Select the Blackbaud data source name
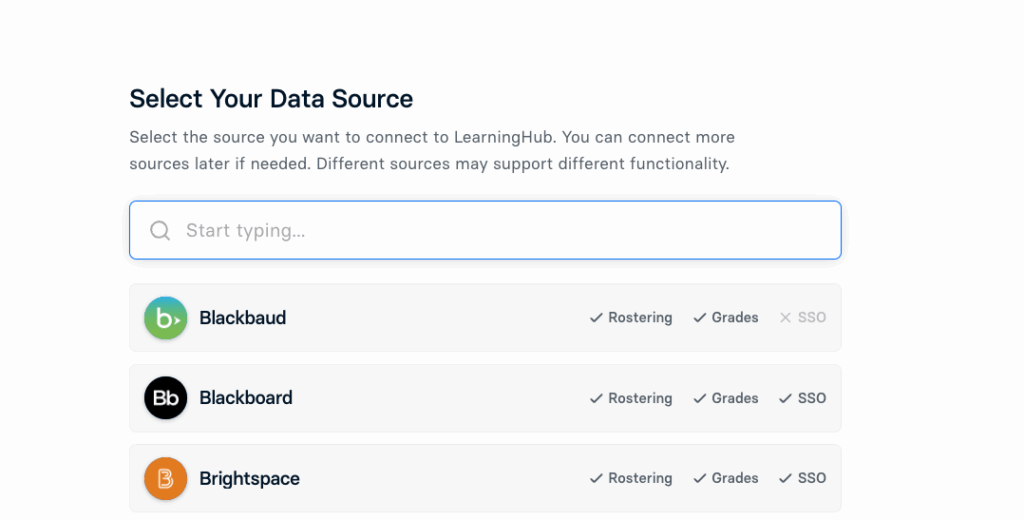The width and height of the screenshot is (1024, 520). pyautogui.click(x=242, y=317)
